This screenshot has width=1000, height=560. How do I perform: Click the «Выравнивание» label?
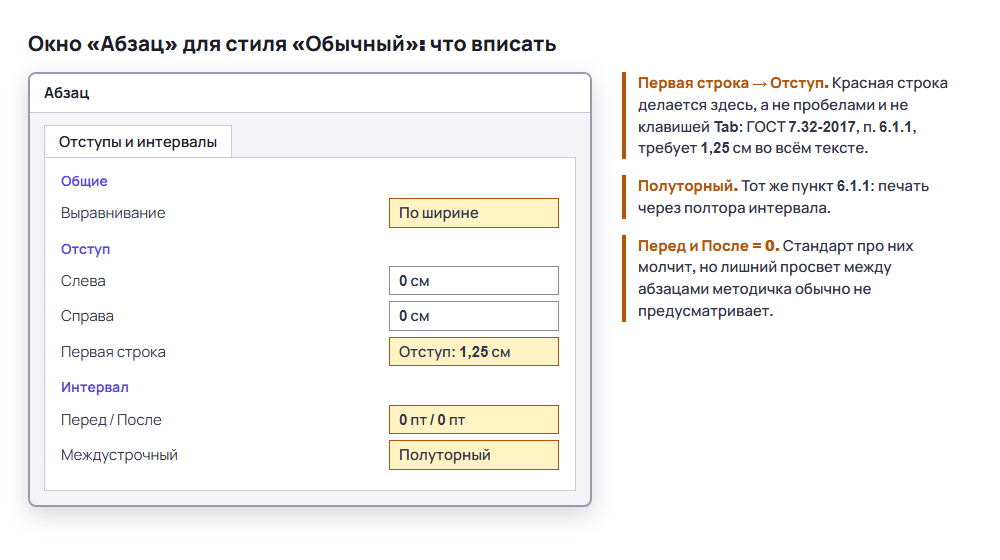click(113, 213)
